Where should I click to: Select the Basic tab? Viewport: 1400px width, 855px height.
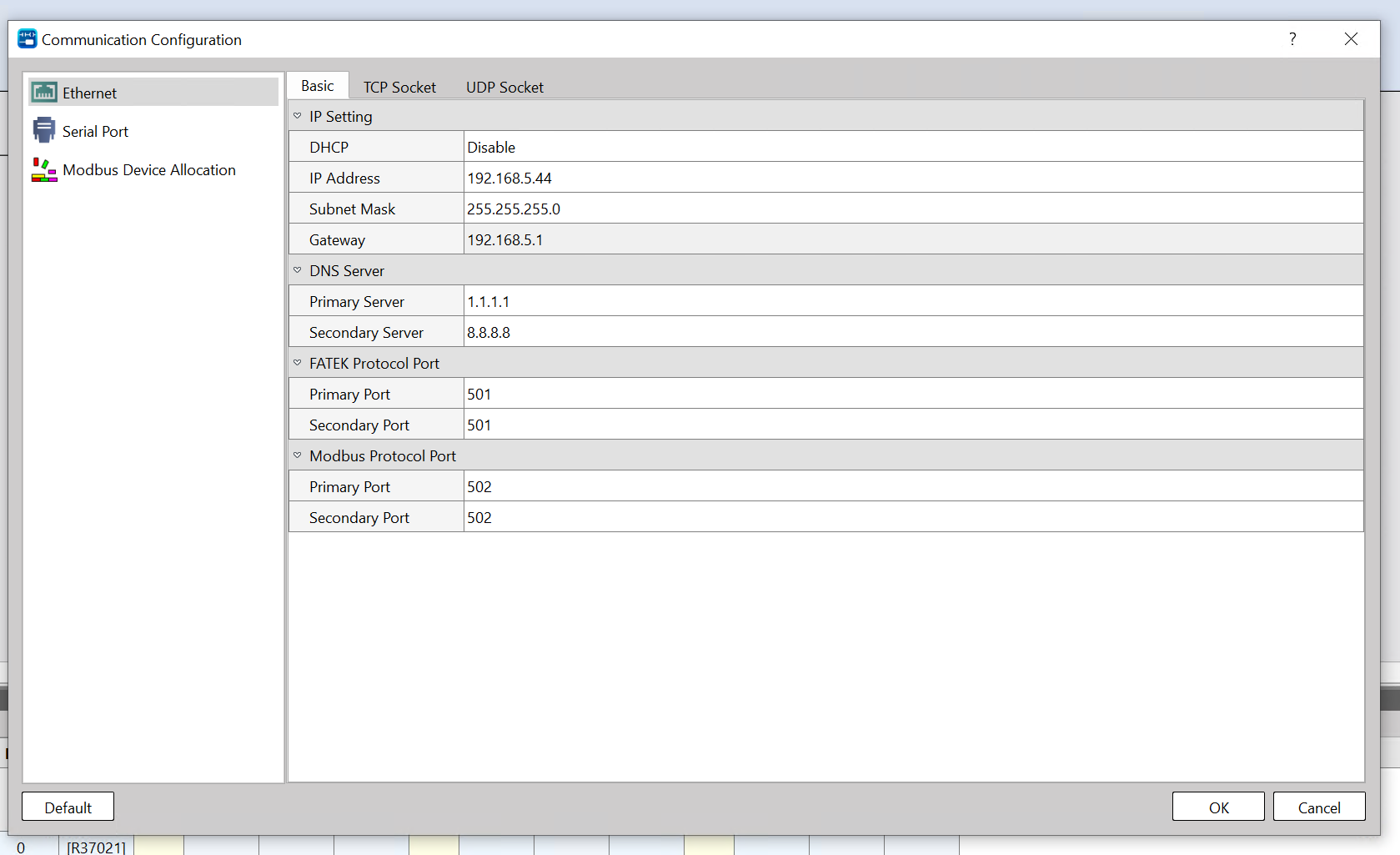318,87
